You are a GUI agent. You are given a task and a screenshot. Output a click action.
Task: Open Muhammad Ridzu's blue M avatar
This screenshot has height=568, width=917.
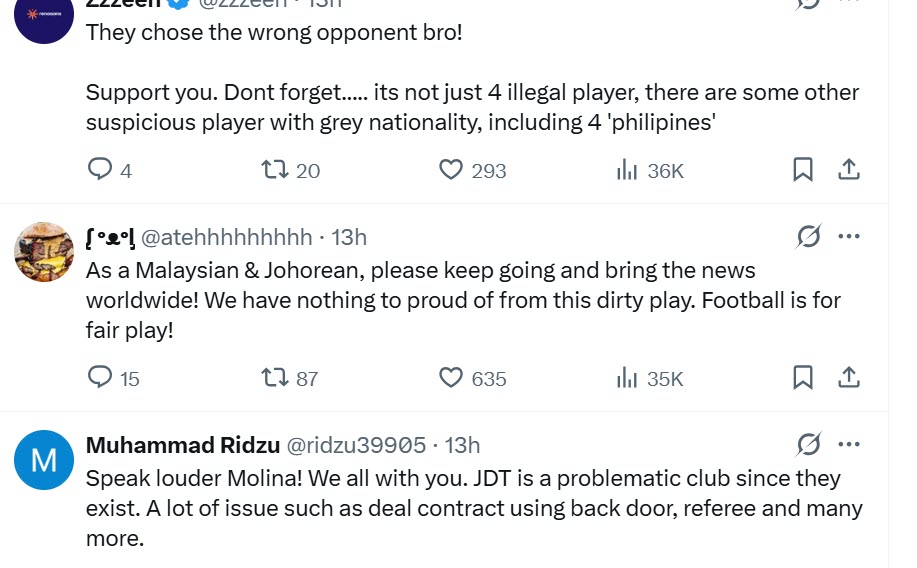tap(45, 460)
